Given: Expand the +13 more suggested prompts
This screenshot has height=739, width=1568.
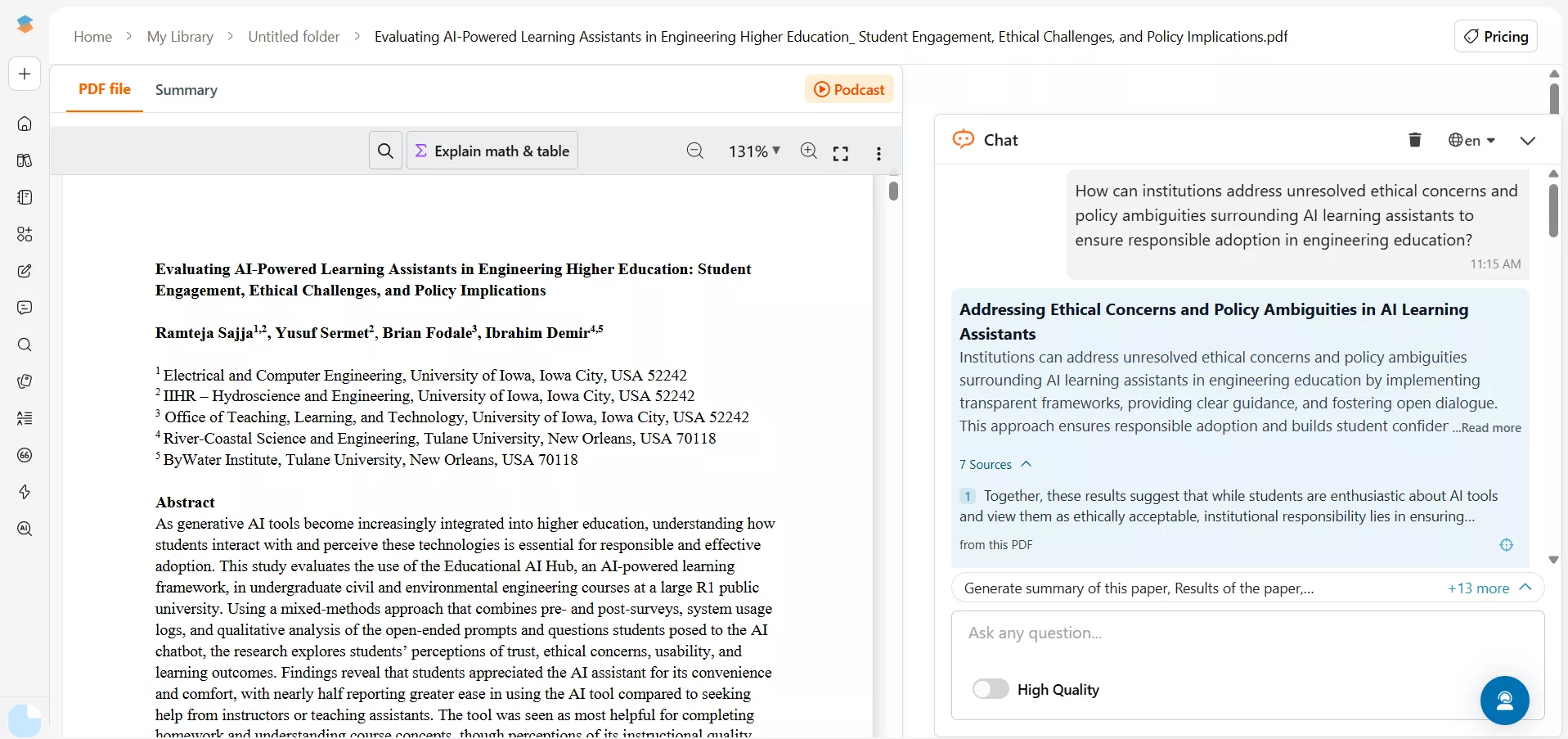Looking at the screenshot, I should tap(1481, 588).
